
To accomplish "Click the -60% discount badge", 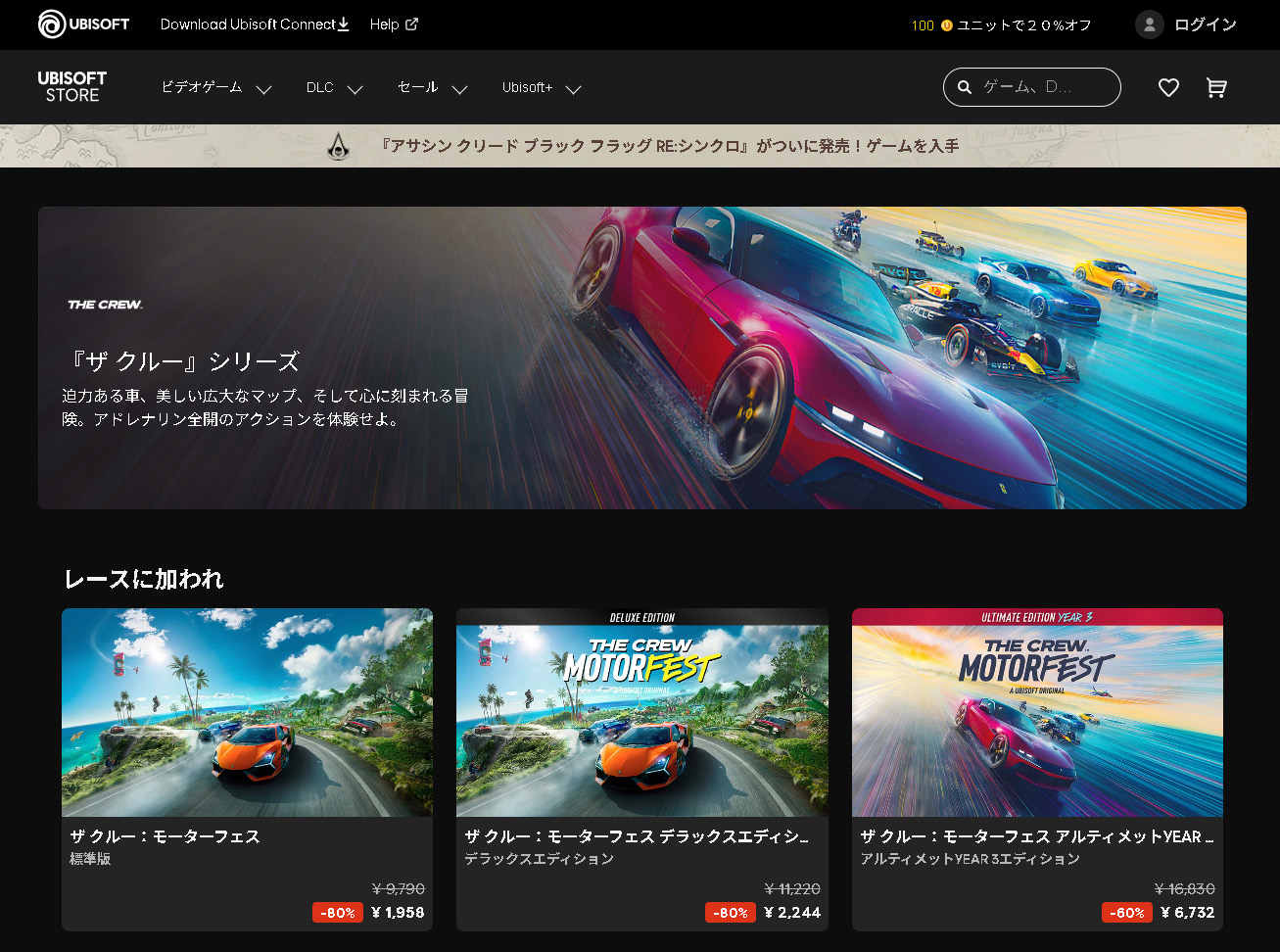I will [x=1127, y=913].
